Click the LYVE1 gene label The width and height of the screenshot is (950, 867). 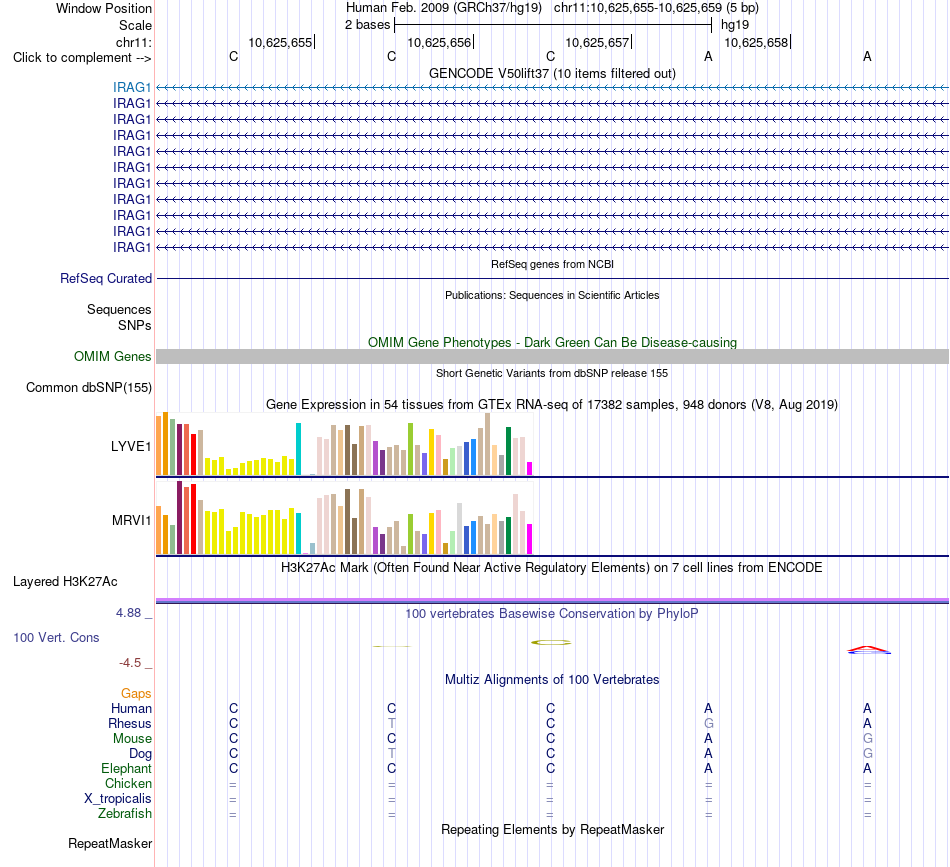tap(131, 447)
